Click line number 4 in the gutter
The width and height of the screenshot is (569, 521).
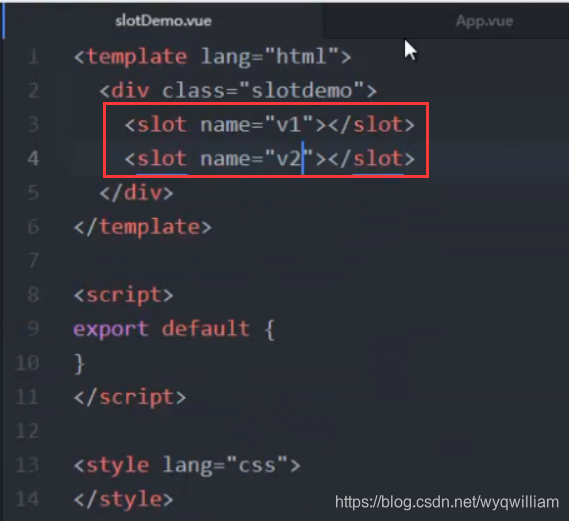click(x=33, y=159)
